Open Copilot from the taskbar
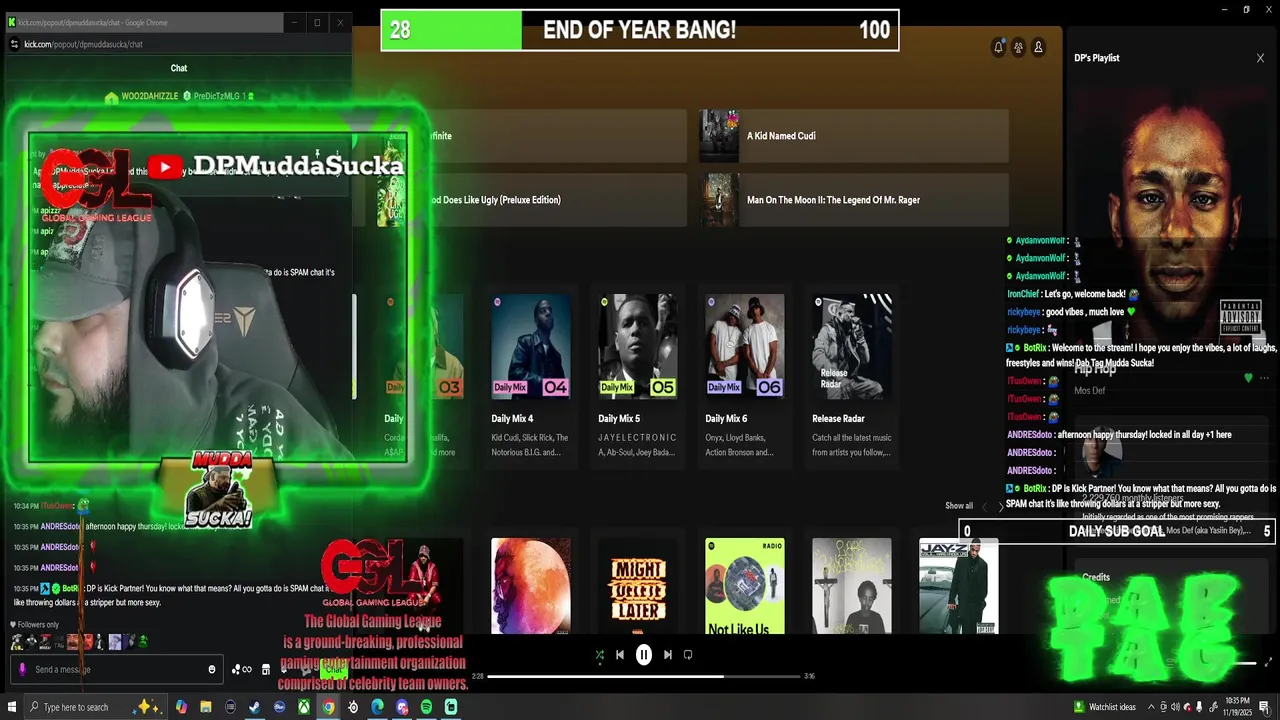The width and height of the screenshot is (1280, 720). click(181, 707)
